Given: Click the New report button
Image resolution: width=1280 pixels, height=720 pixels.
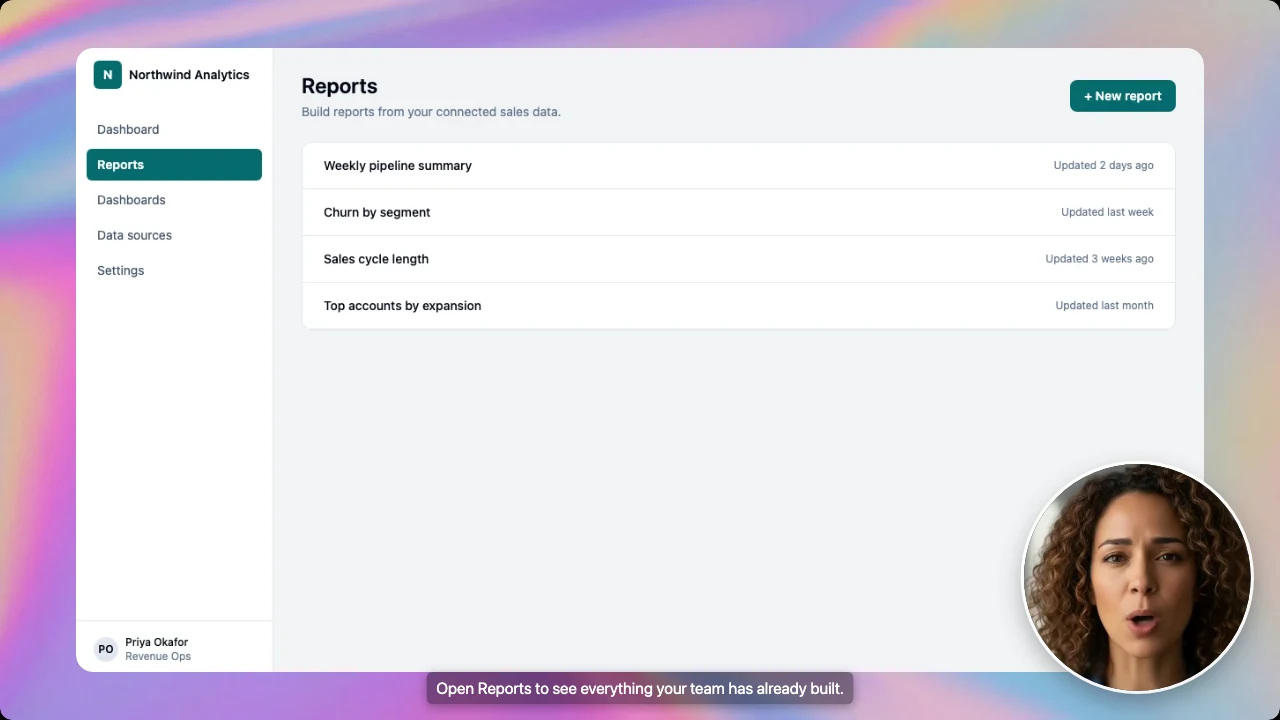Looking at the screenshot, I should 1123,96.
